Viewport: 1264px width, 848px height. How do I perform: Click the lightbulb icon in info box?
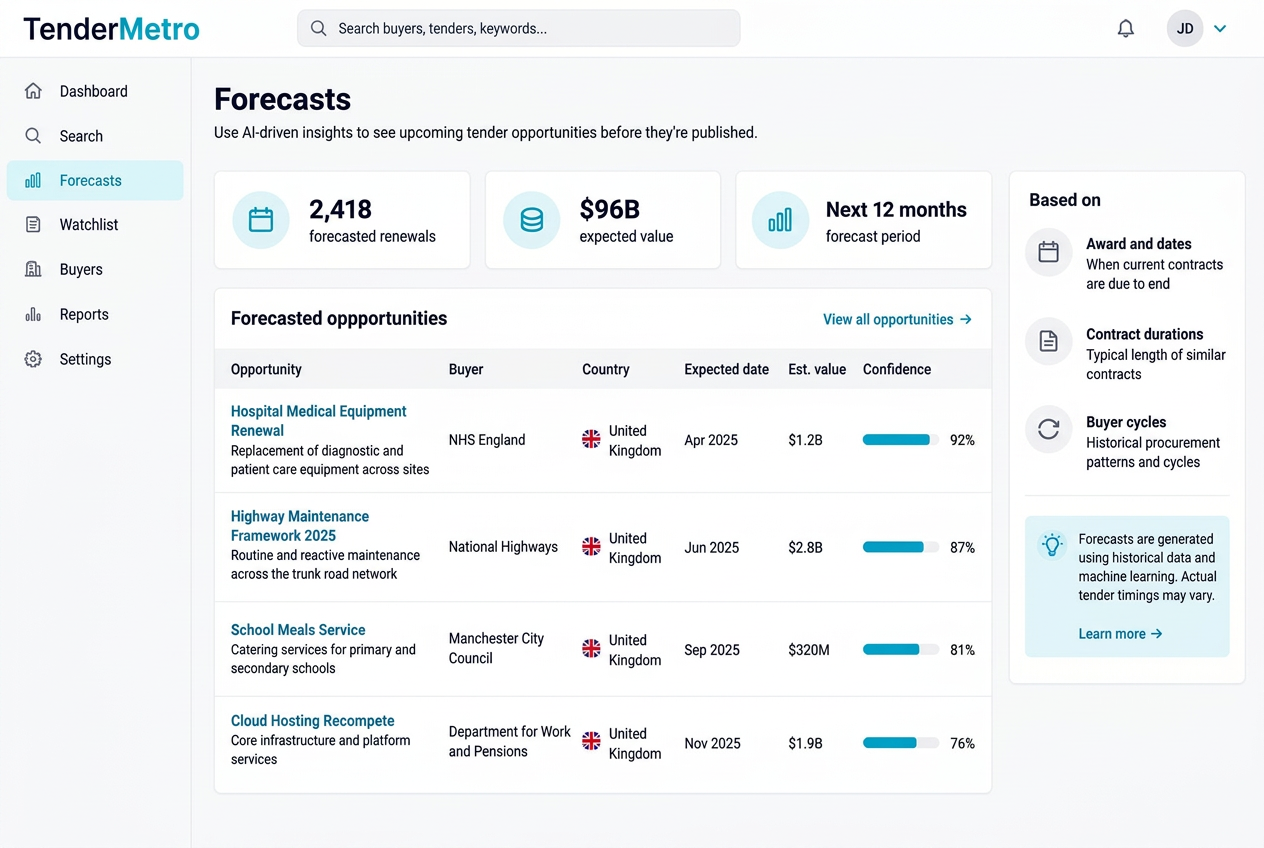(x=1051, y=545)
